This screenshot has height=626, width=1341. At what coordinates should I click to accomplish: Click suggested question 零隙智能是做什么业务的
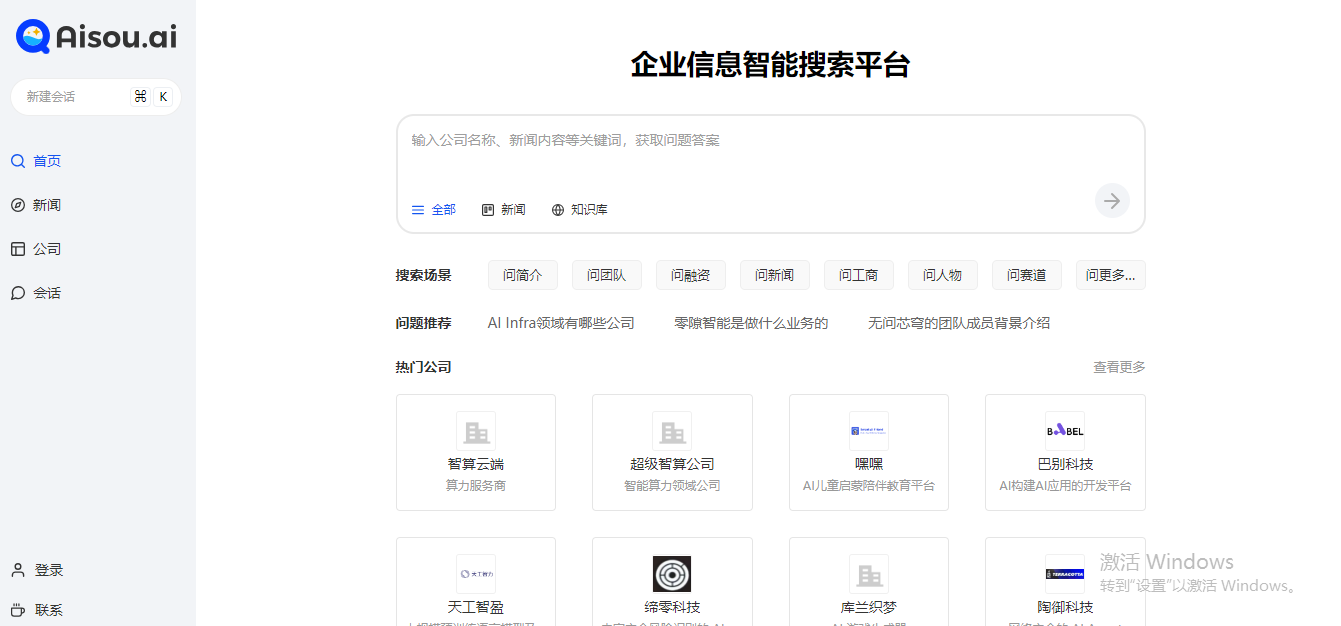coord(751,323)
